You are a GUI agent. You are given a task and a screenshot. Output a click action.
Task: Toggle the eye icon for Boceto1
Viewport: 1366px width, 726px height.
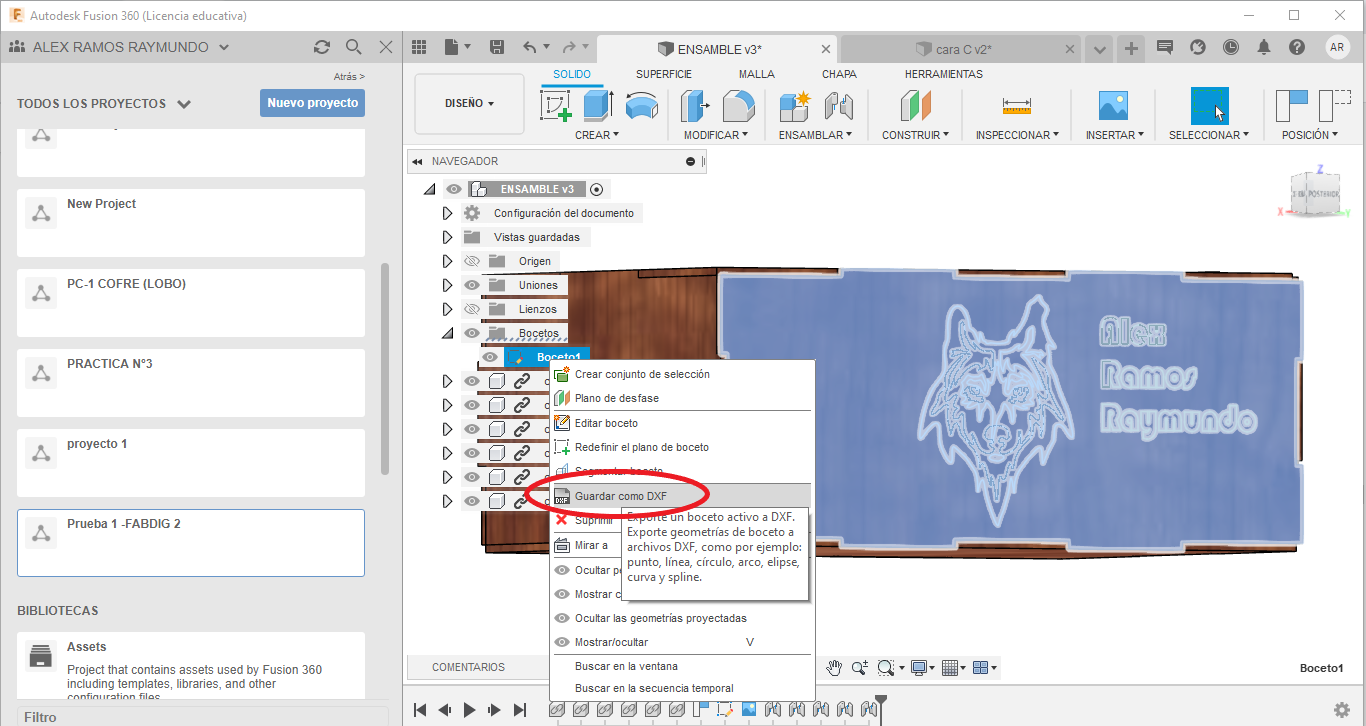(490, 357)
